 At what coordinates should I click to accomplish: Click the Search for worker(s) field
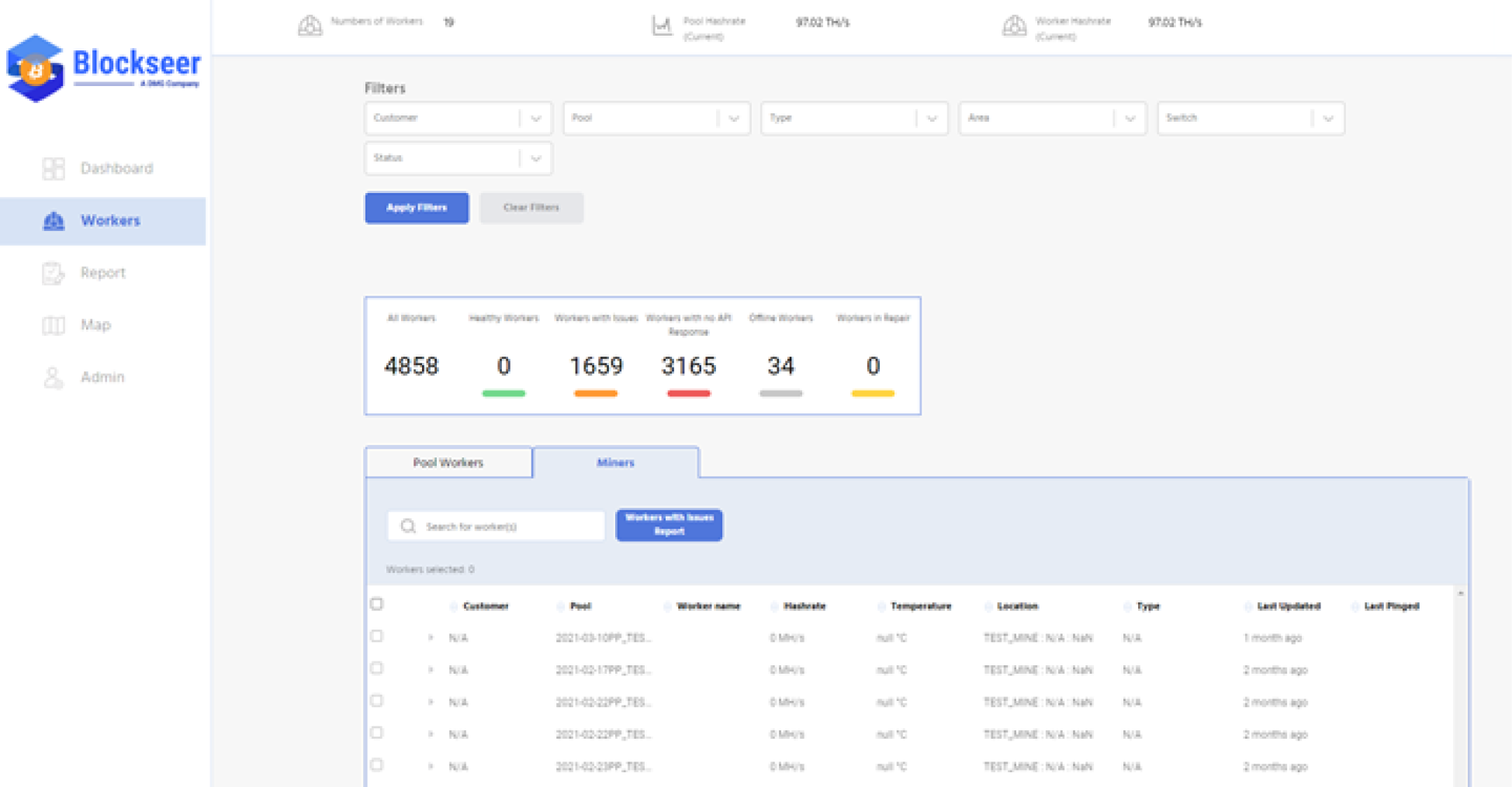coord(504,526)
